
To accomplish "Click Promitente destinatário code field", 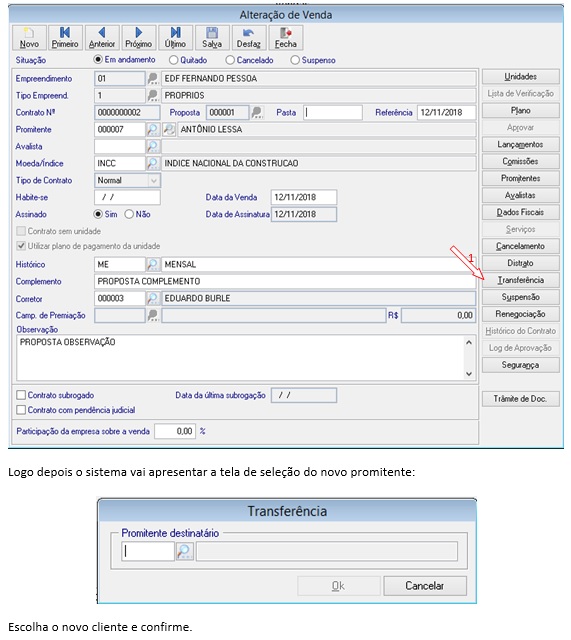I will pyautogui.click(x=148, y=551).
